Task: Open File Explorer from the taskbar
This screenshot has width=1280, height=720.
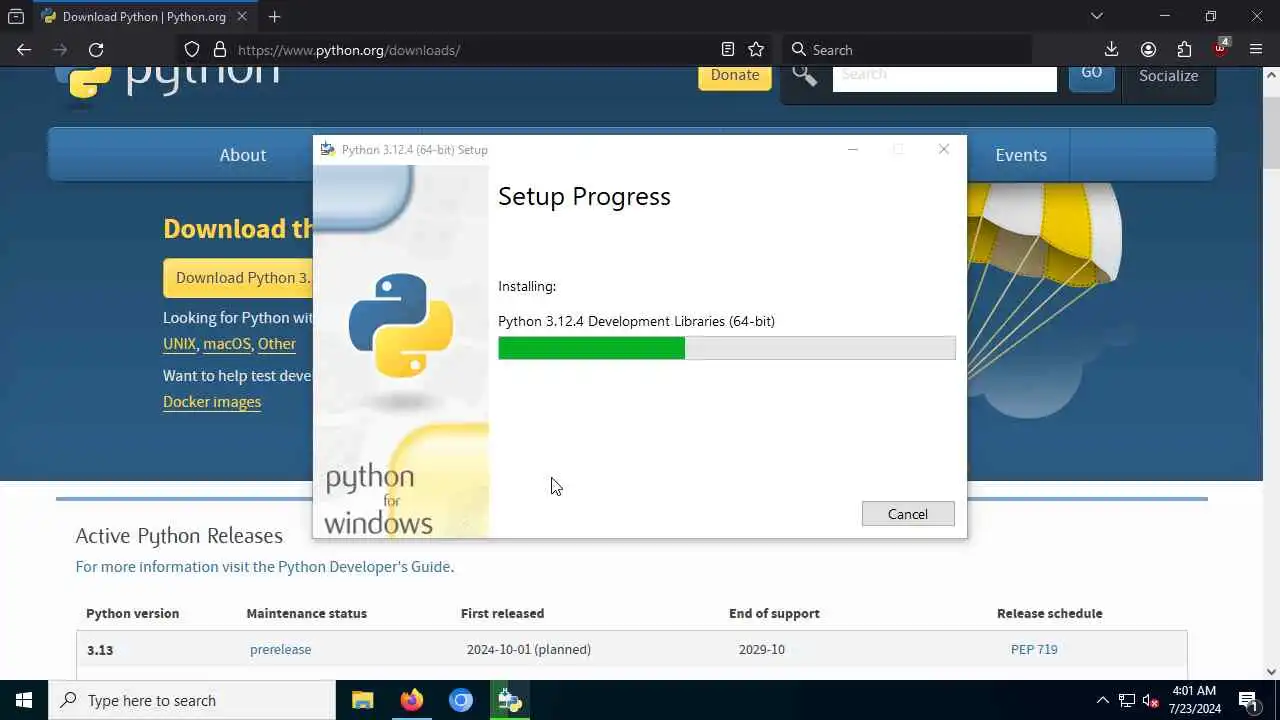Action: (x=363, y=700)
